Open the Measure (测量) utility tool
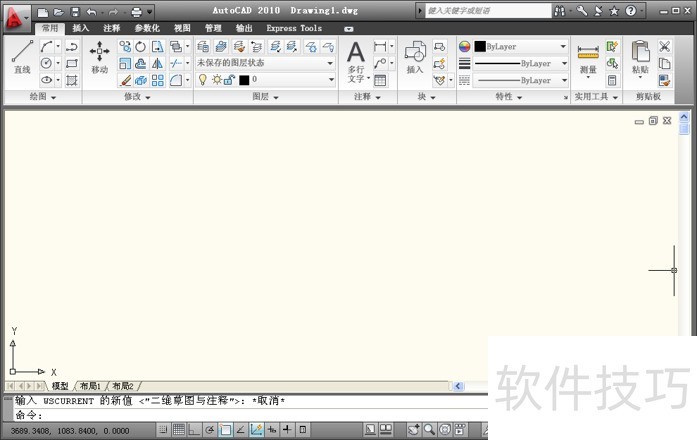The image size is (697, 440). pyautogui.click(x=588, y=58)
